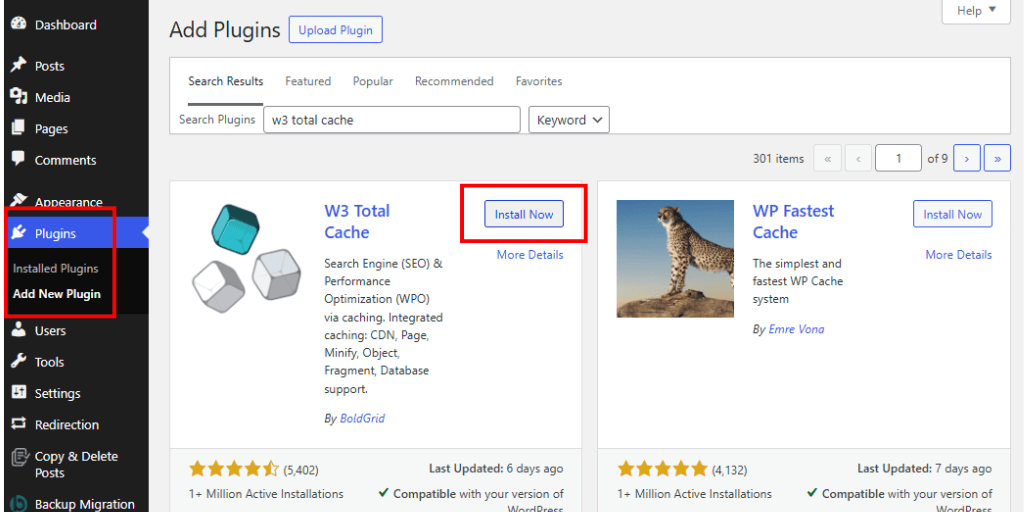Click the Search Plugins text field

point(392,120)
